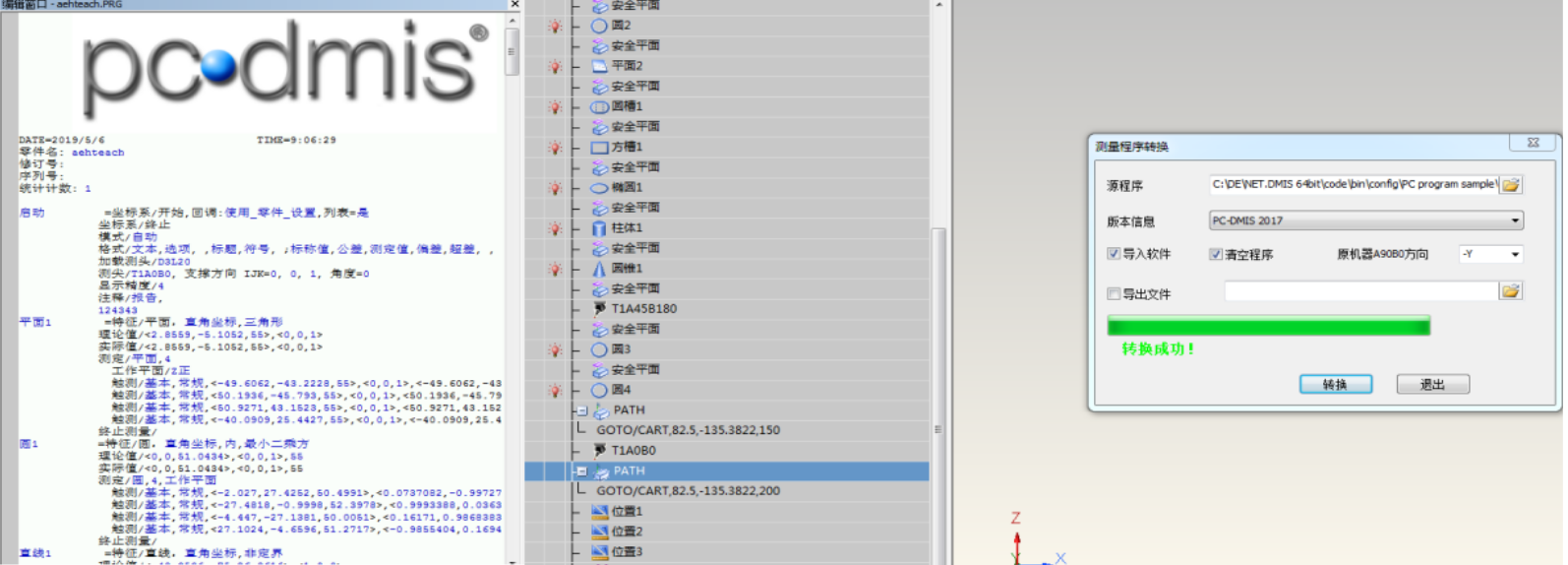Click the source program path field
The image size is (1568, 565).
[x=1354, y=184]
